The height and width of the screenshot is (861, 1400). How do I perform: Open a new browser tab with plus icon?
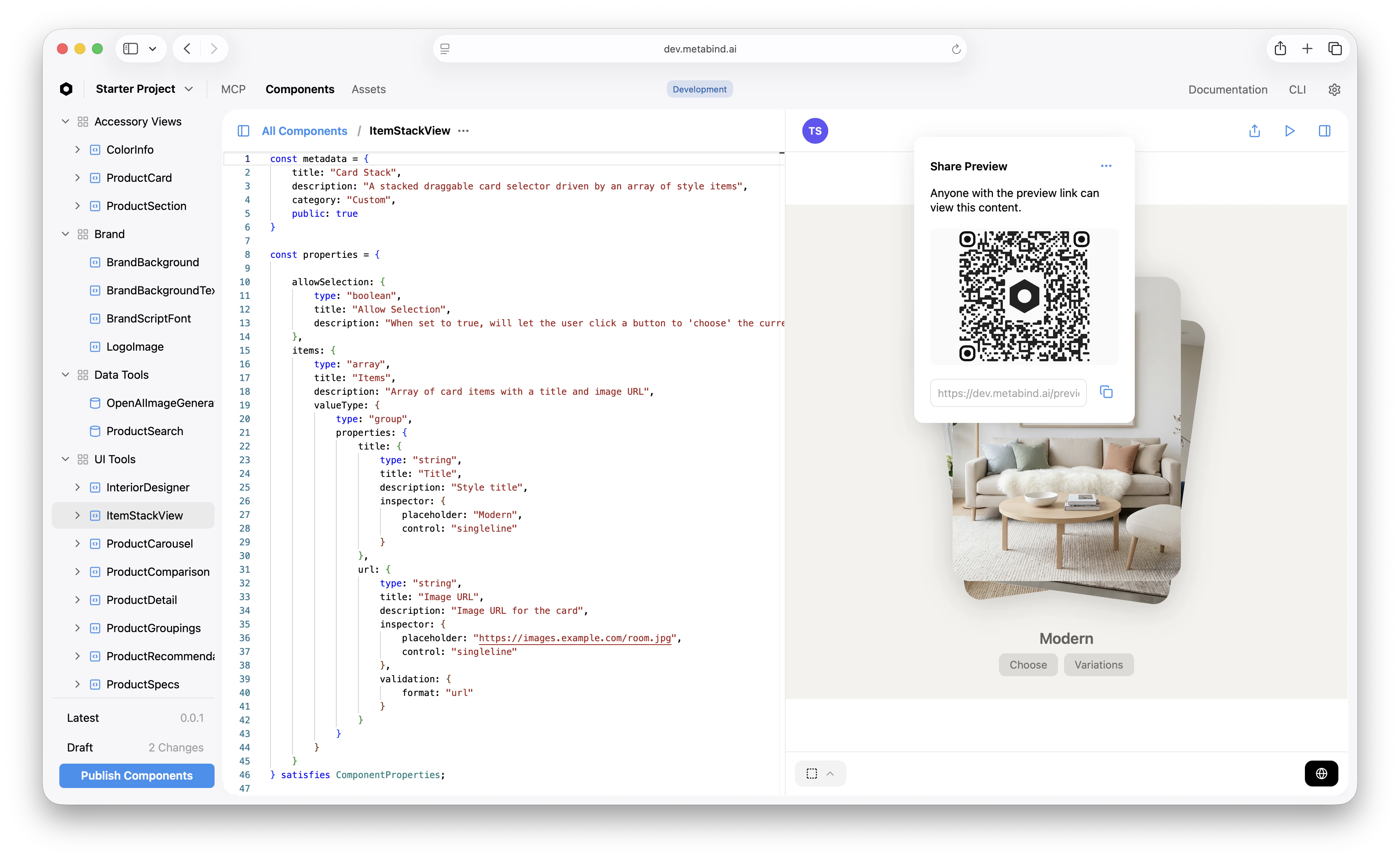pyautogui.click(x=1307, y=48)
